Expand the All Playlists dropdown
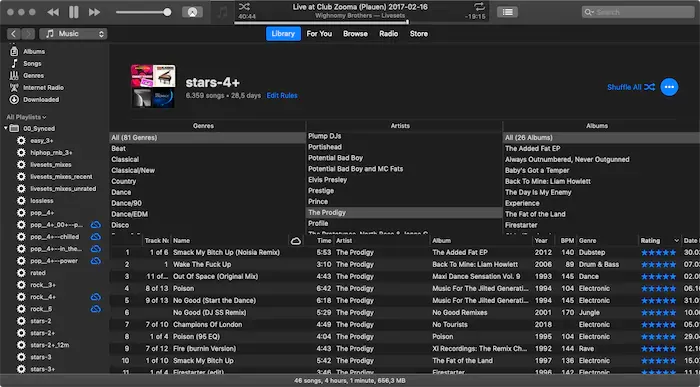Viewport: 700px width, 387px height. [x=26, y=117]
